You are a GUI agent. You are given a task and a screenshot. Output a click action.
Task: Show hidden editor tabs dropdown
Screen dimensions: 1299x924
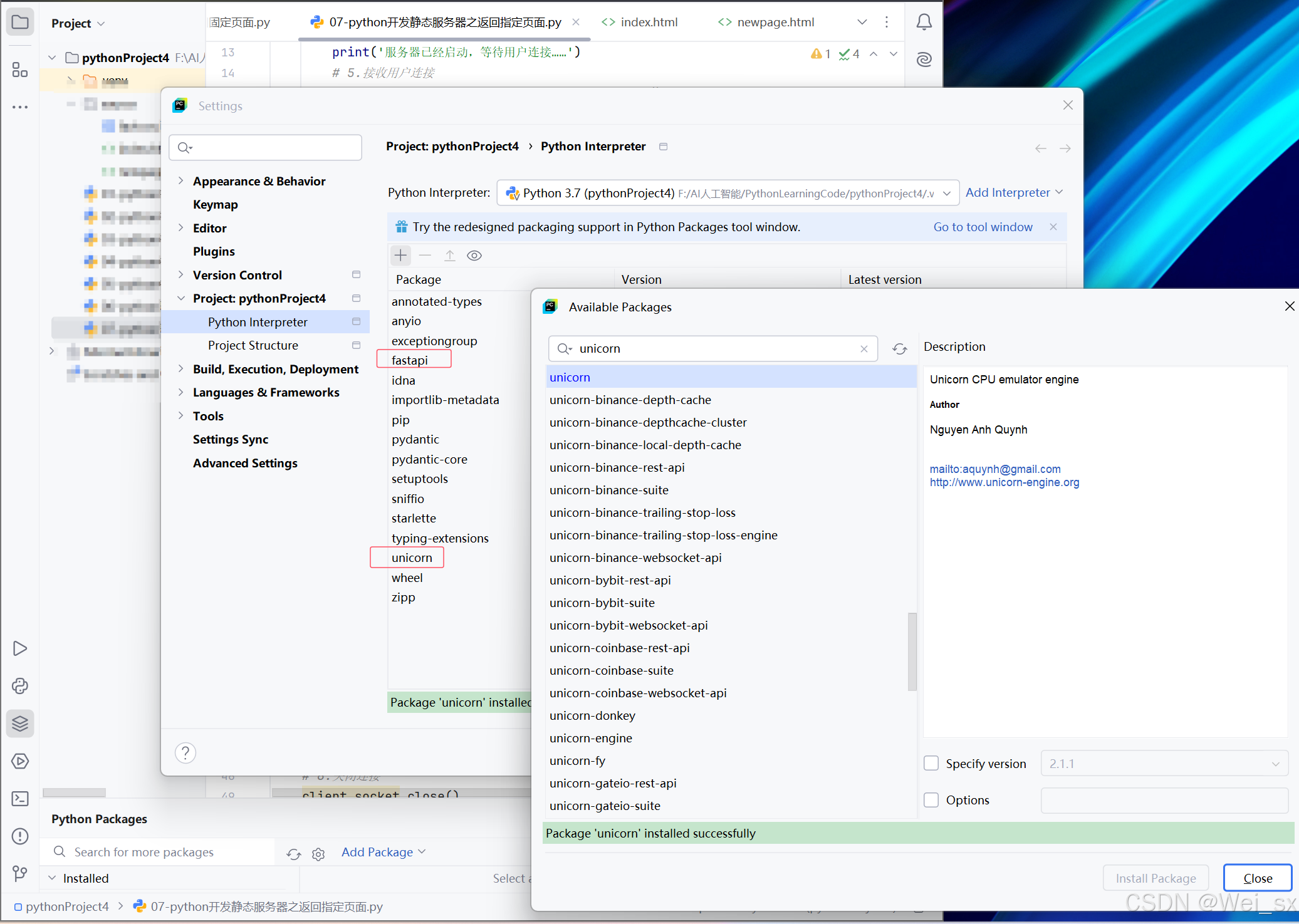pyautogui.click(x=862, y=23)
